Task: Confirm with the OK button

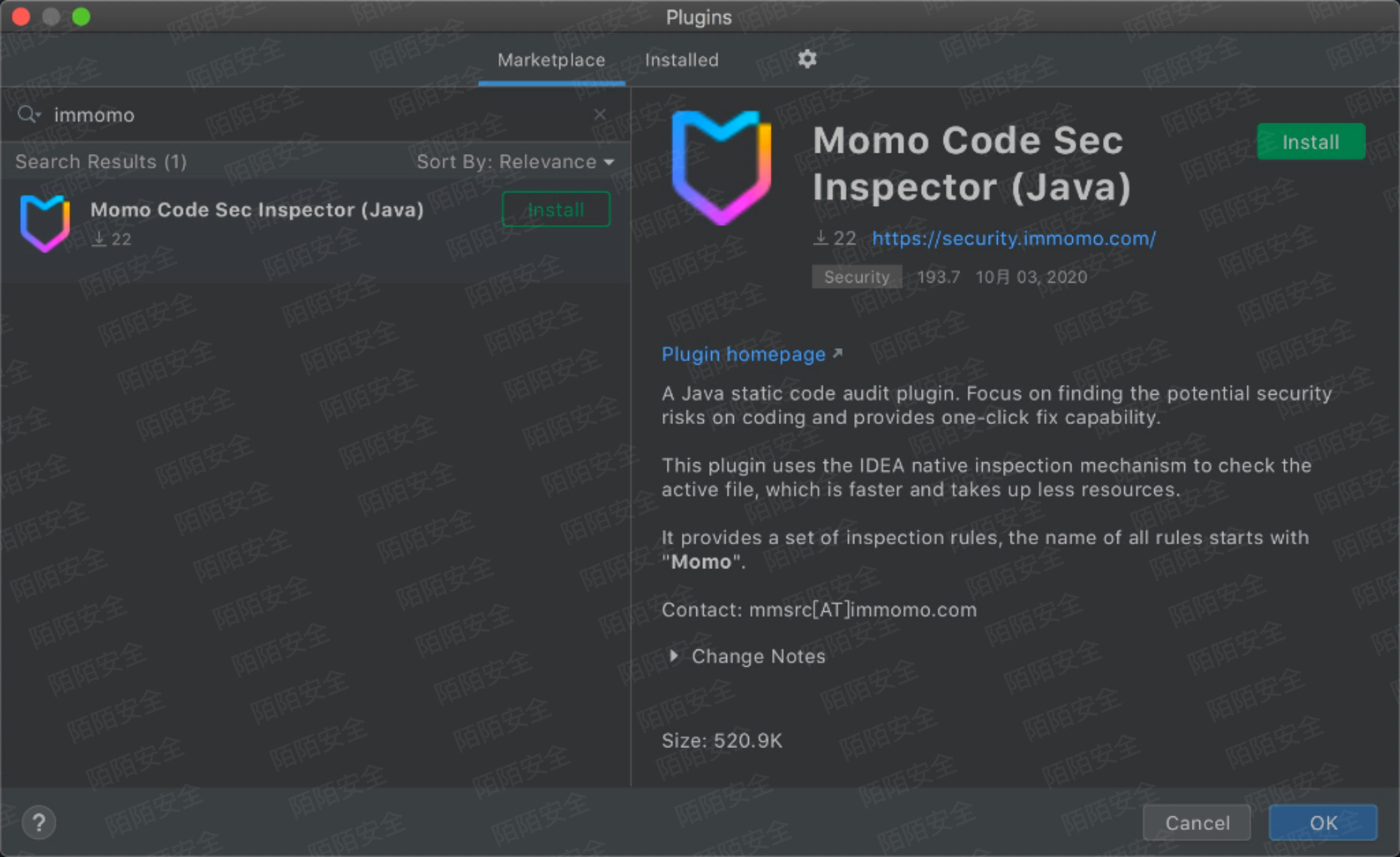Action: point(1323,822)
